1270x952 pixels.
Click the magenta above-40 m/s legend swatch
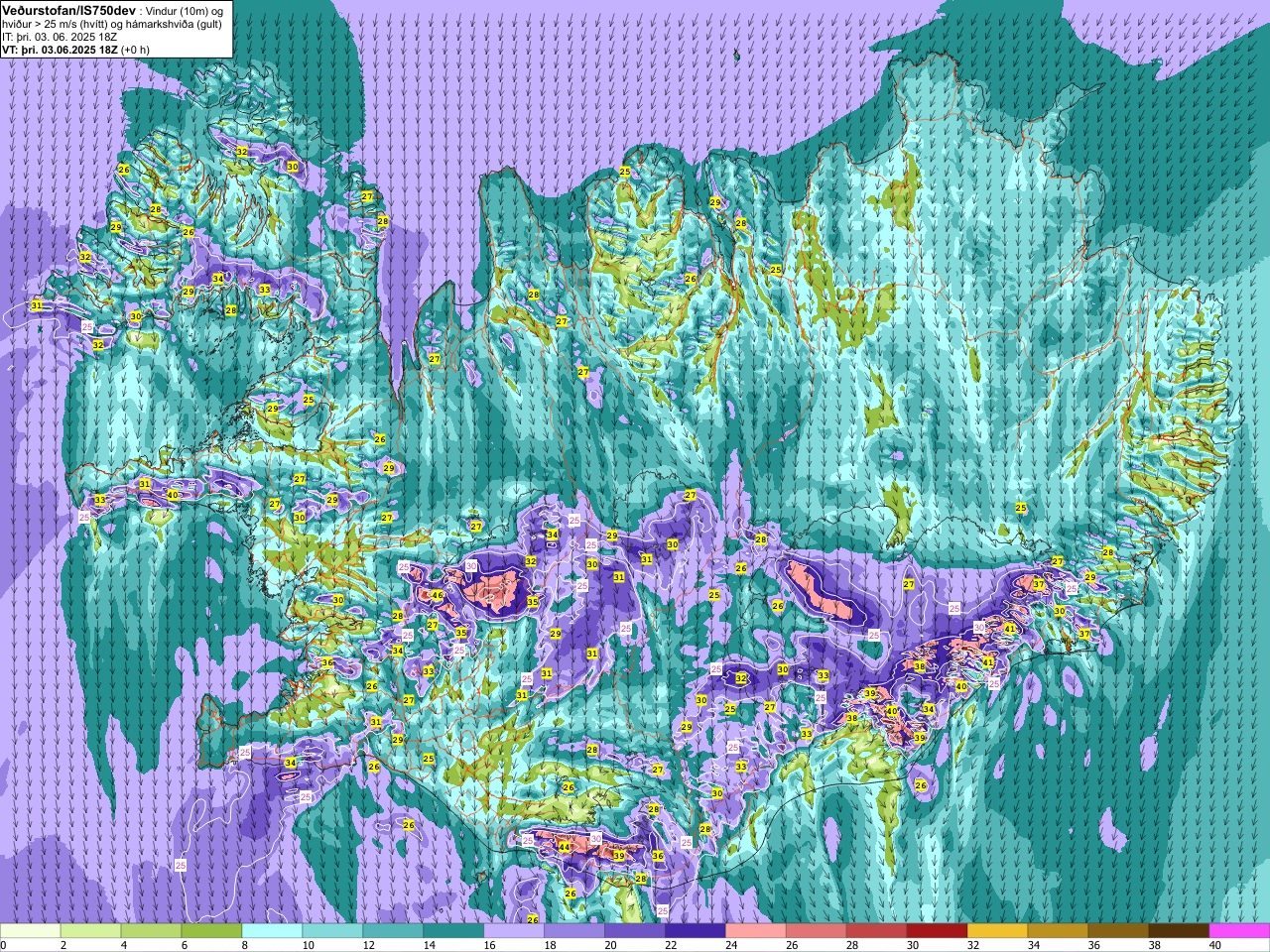pyautogui.click(x=1239, y=931)
